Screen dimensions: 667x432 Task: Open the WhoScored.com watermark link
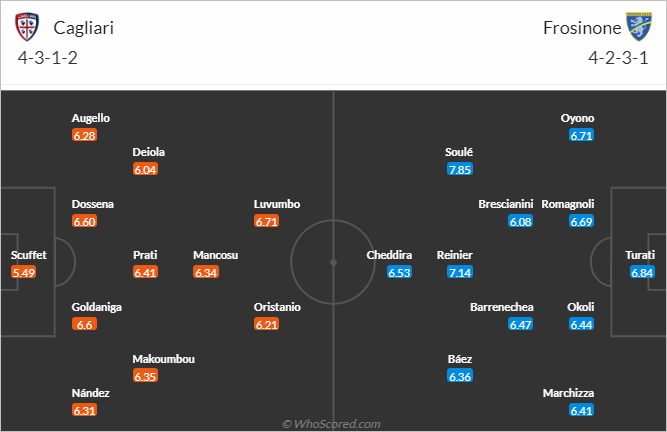coord(331,424)
